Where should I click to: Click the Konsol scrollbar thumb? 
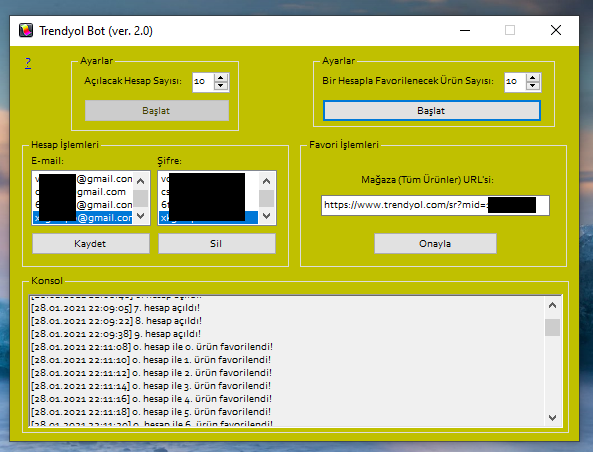(553, 327)
